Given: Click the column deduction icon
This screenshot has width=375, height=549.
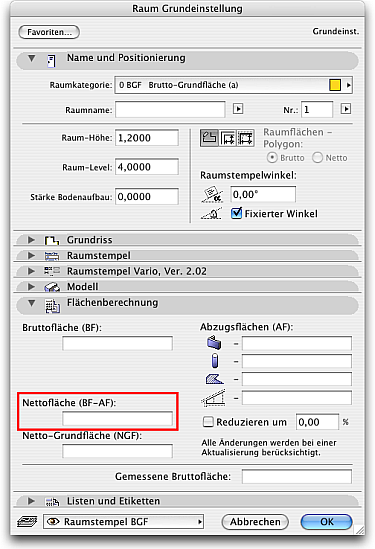Looking at the screenshot, I should tap(215, 361).
